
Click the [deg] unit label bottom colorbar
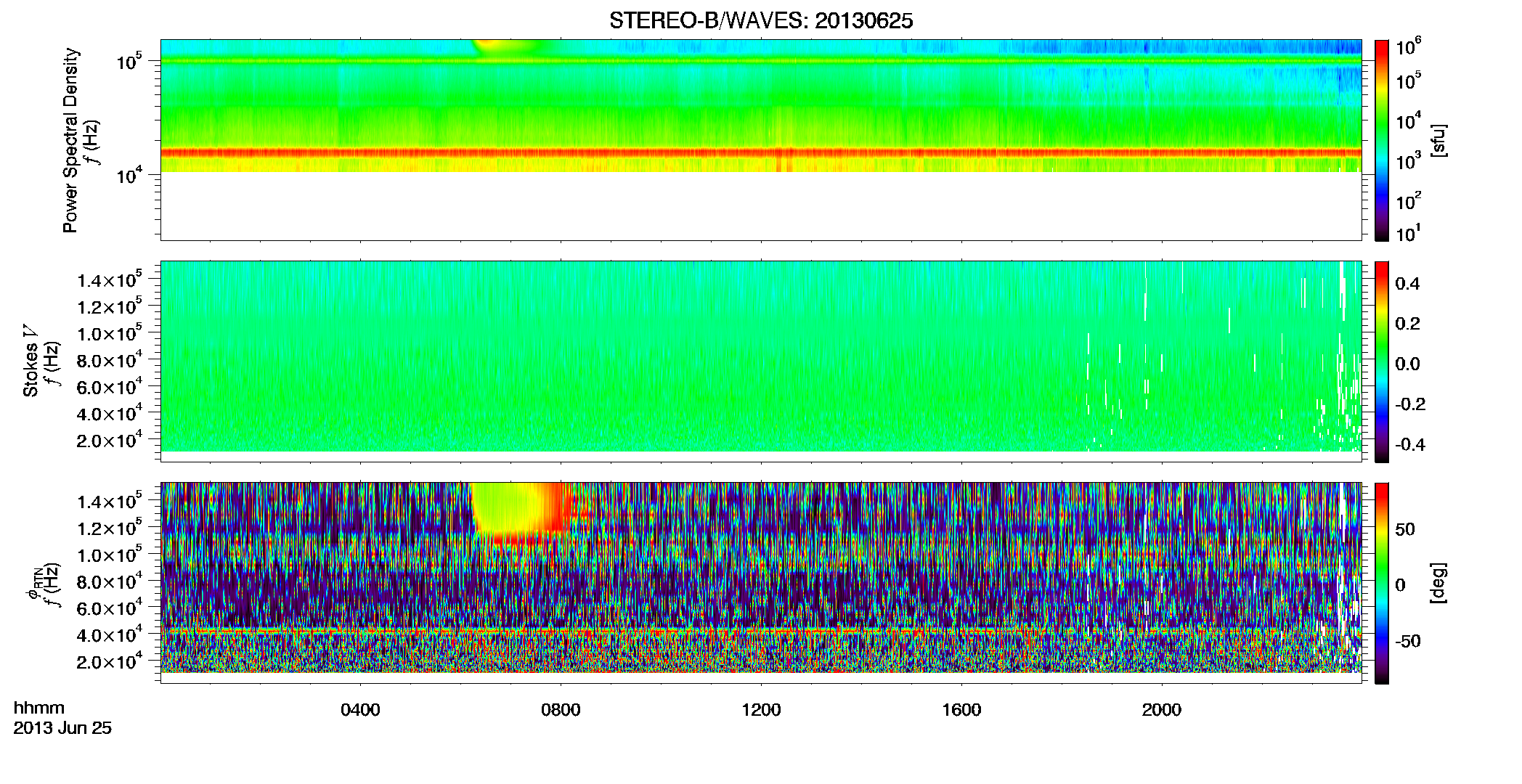click(1438, 583)
